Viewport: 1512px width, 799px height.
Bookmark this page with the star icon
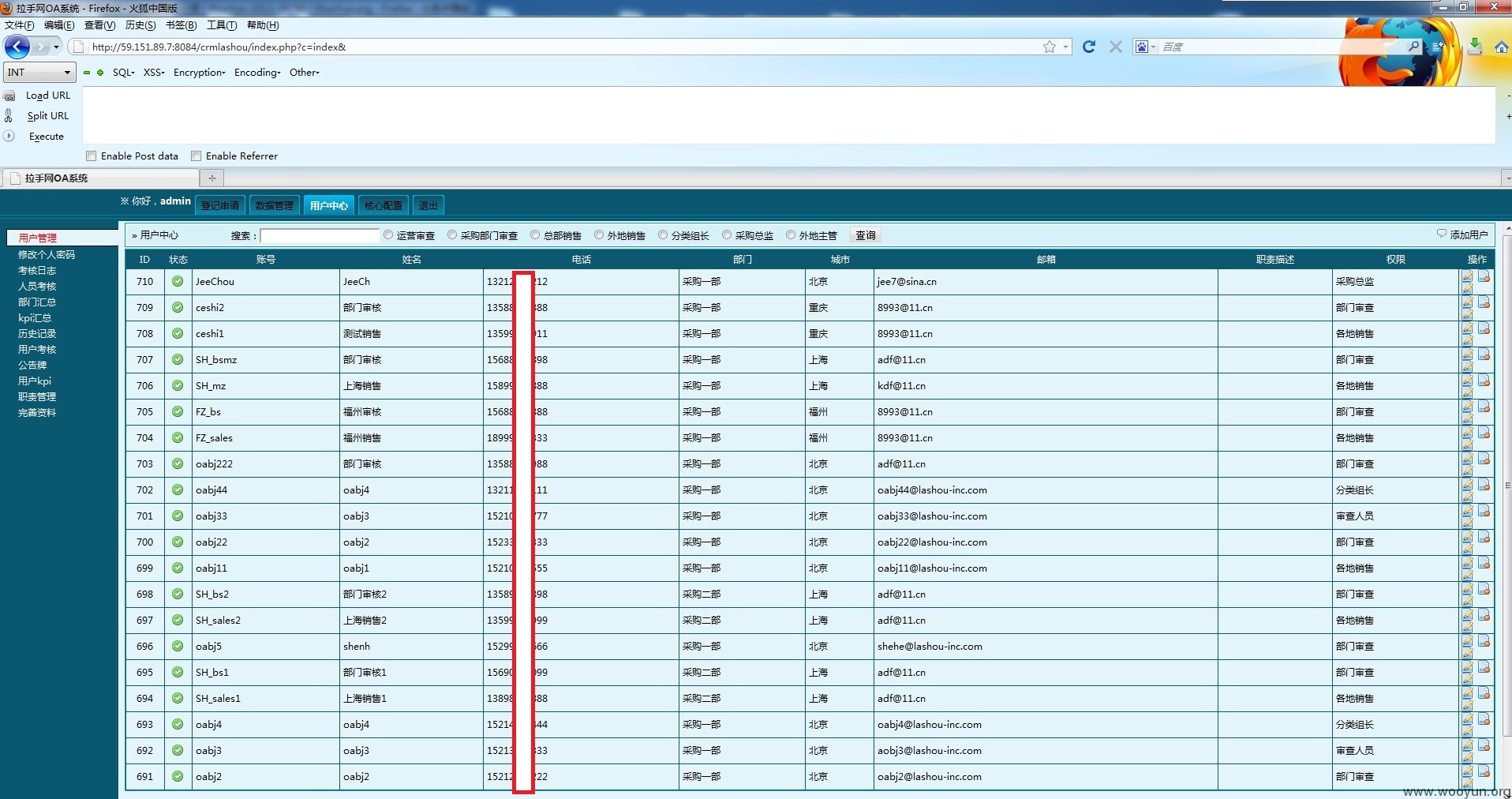point(1049,47)
